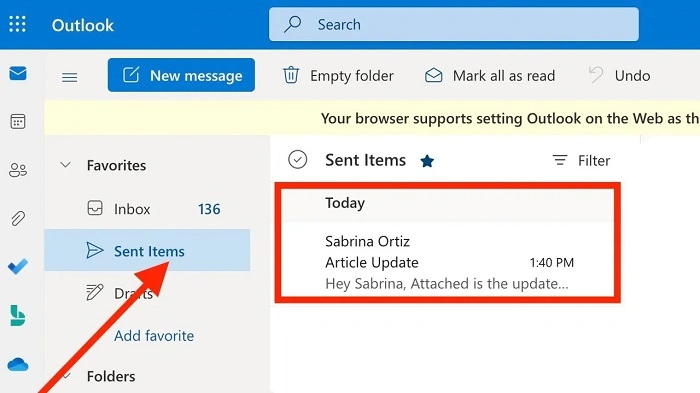Click the Outlook title text
The height and width of the screenshot is (393, 700).
(83, 25)
